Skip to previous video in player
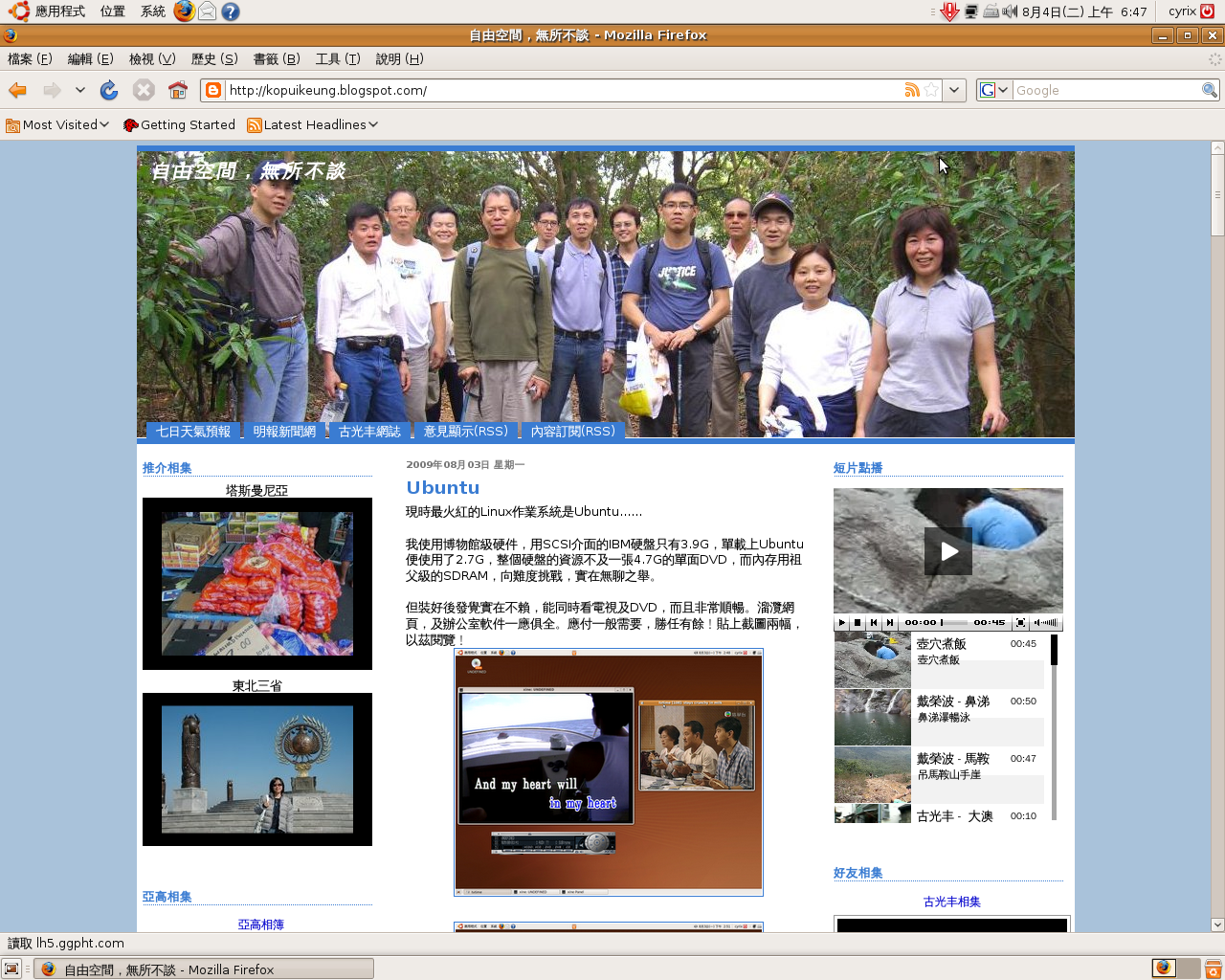 (874, 622)
